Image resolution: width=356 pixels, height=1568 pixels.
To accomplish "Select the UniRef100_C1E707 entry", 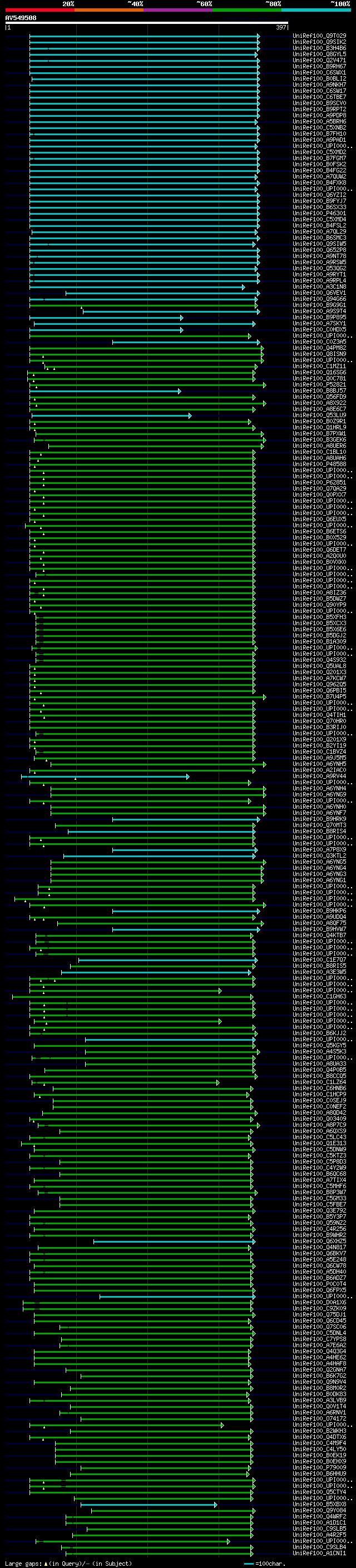I will tap(319, 961).
